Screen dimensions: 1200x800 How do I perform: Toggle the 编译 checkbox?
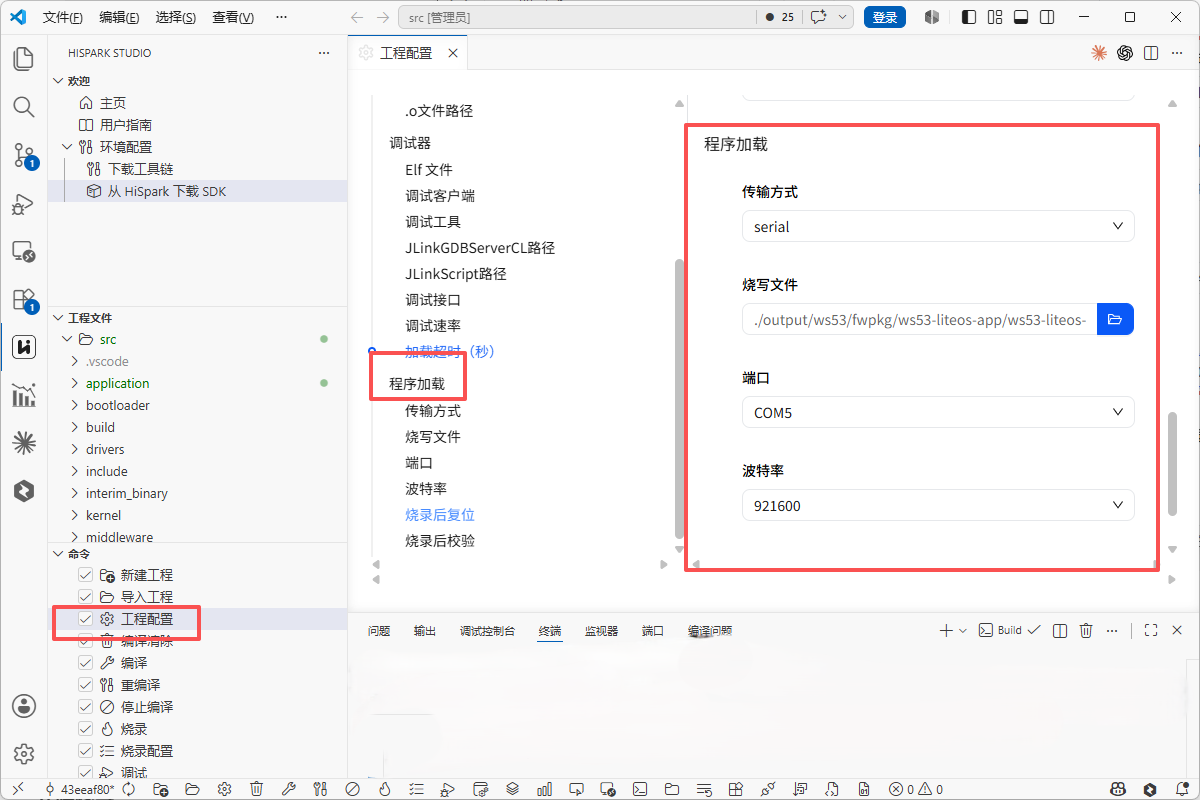point(86,663)
